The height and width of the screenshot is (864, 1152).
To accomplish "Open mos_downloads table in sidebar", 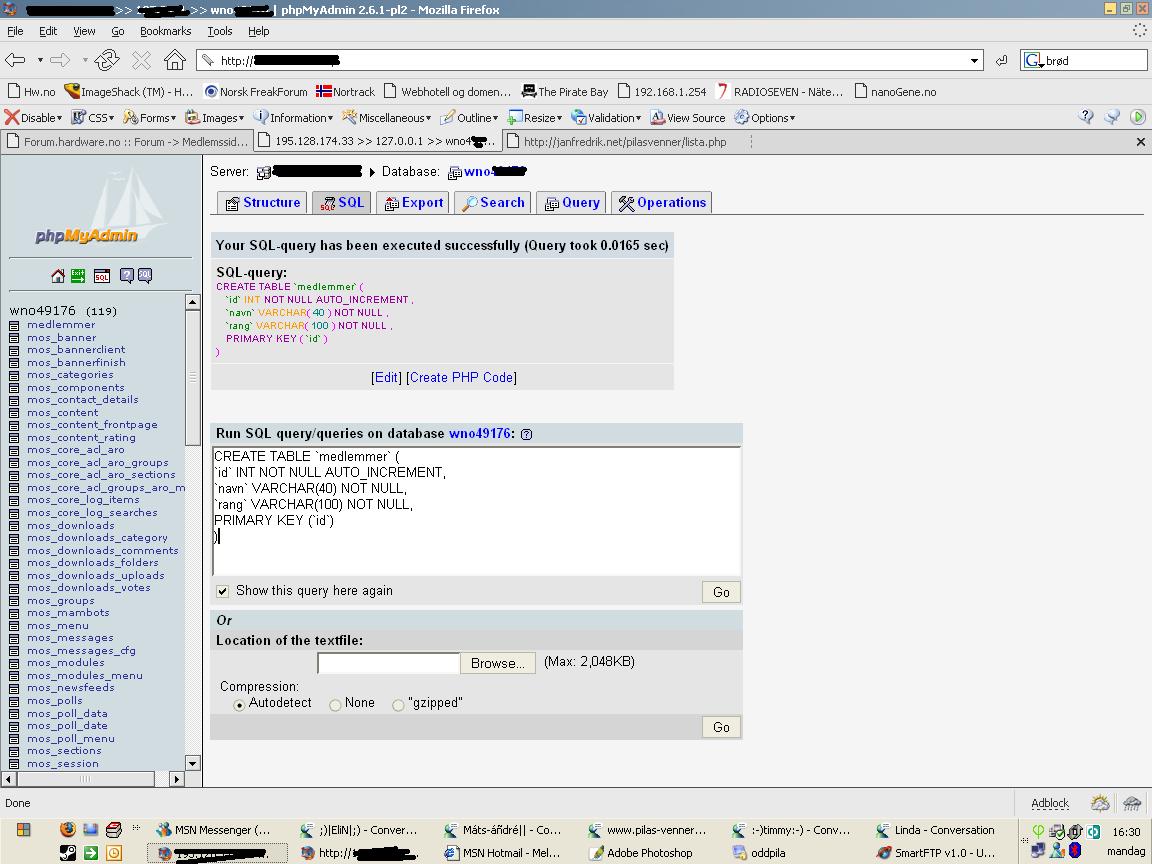I will tap(71, 525).
